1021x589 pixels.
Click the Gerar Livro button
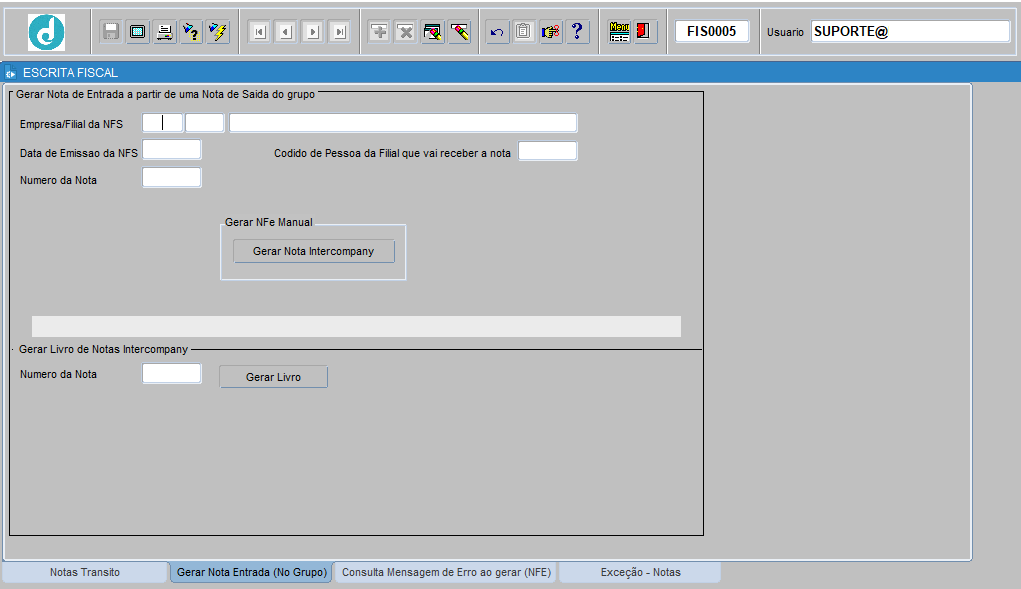point(273,377)
